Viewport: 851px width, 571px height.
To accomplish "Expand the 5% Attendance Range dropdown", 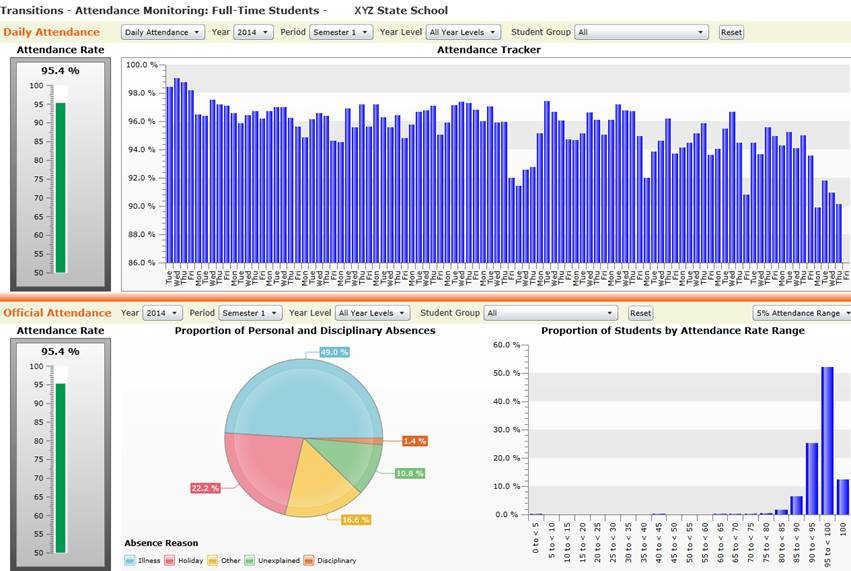I will [802, 313].
